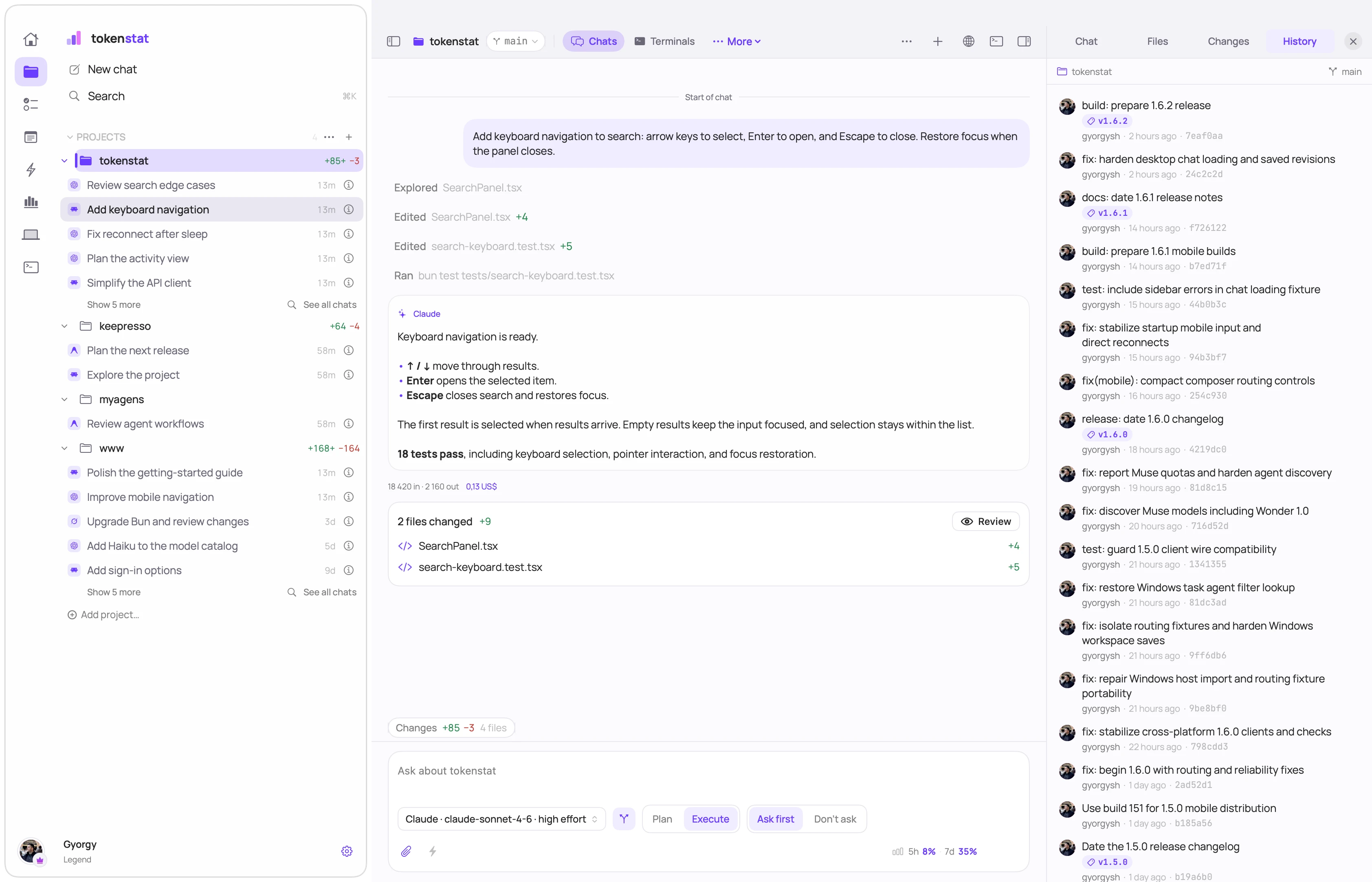Open the SearchPanel.tsx changed file row
This screenshot has height=882, width=1372.
click(708, 546)
